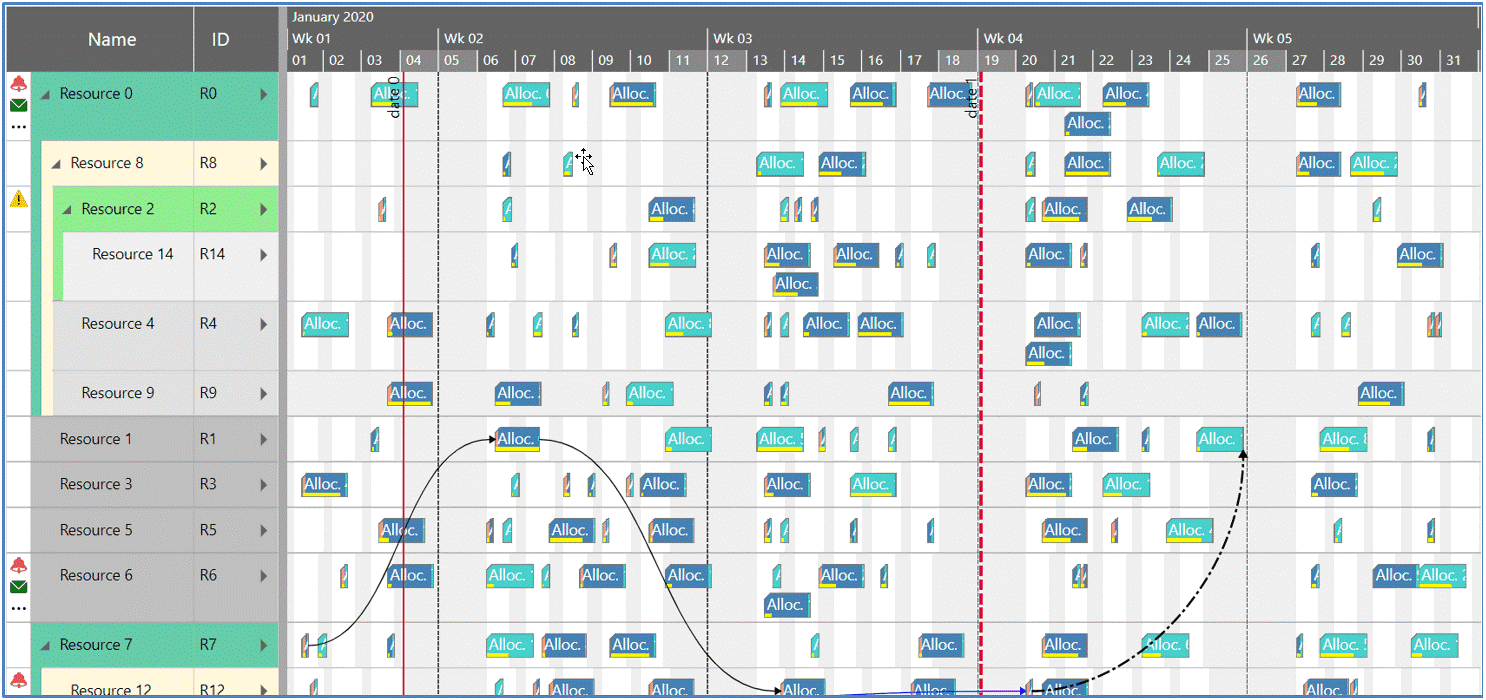Open the chevron arrow on the Resource 14 row
1486x700 pixels.
pyautogui.click(x=265, y=254)
